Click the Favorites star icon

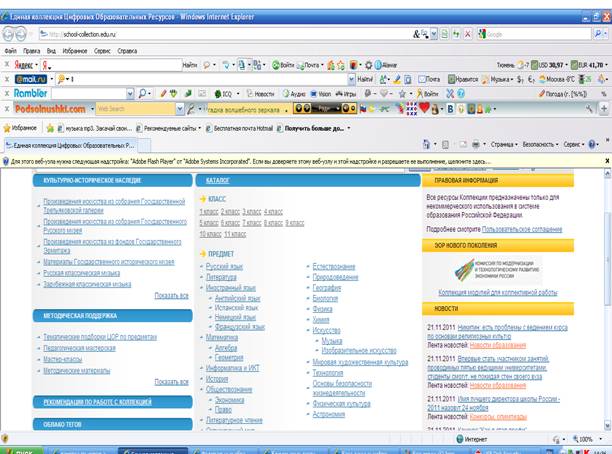[7, 128]
